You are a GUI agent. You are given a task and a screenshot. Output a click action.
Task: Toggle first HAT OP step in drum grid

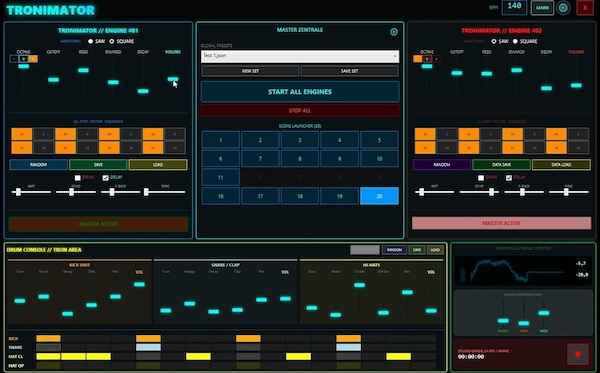(x=49, y=366)
